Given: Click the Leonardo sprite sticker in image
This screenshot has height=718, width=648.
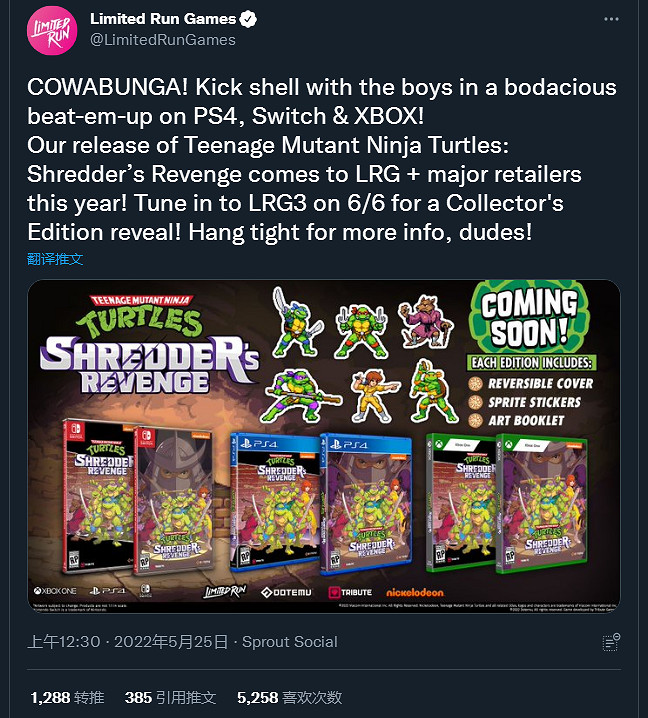Looking at the screenshot, I should tap(298, 322).
